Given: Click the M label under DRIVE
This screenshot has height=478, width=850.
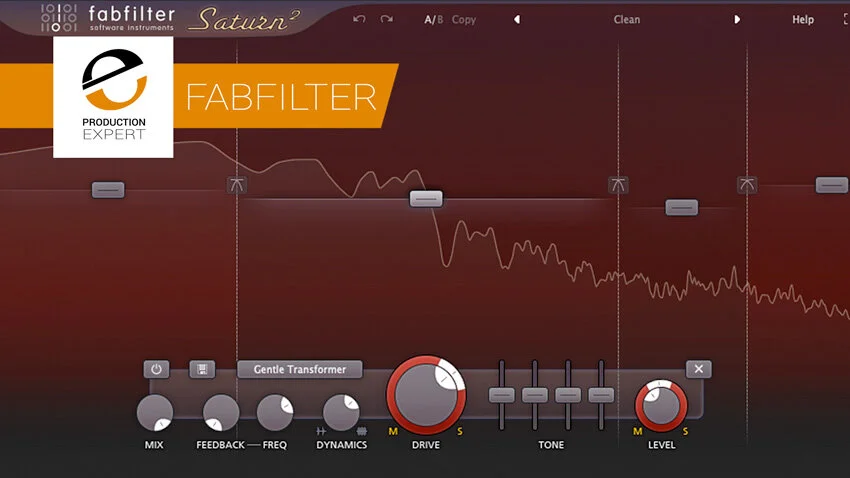Looking at the screenshot, I should click(393, 431).
